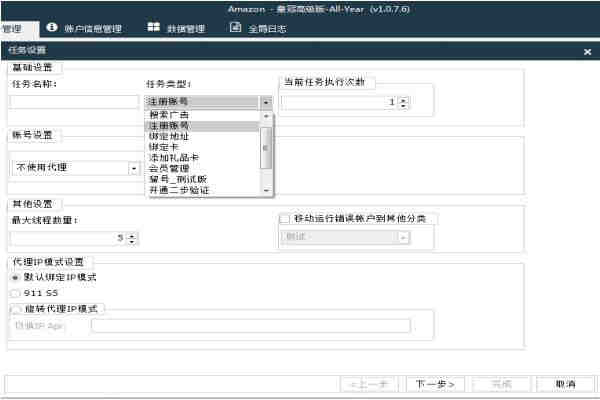Select 开通二步验证 in the task type list
The image size is (600, 400).
tap(202, 190)
